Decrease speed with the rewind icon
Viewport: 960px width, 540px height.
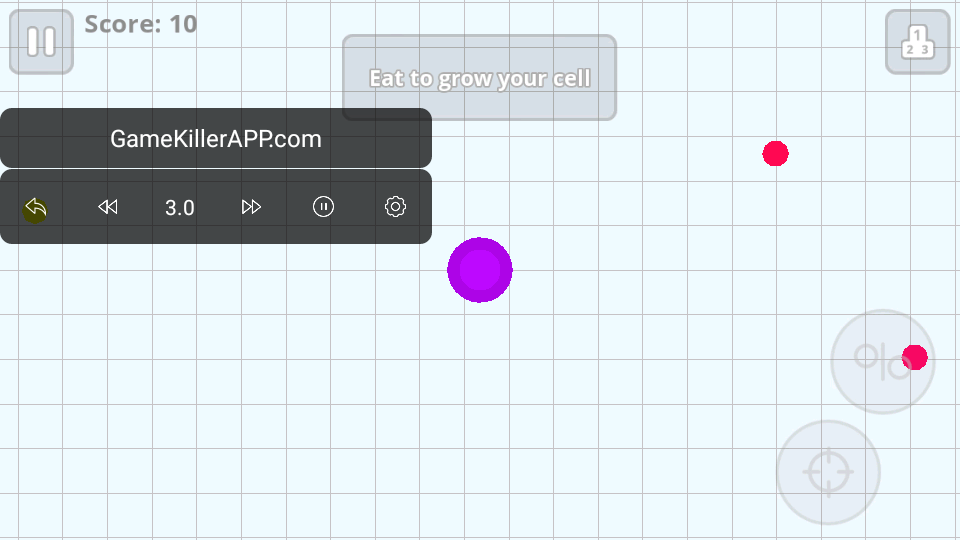(108, 207)
